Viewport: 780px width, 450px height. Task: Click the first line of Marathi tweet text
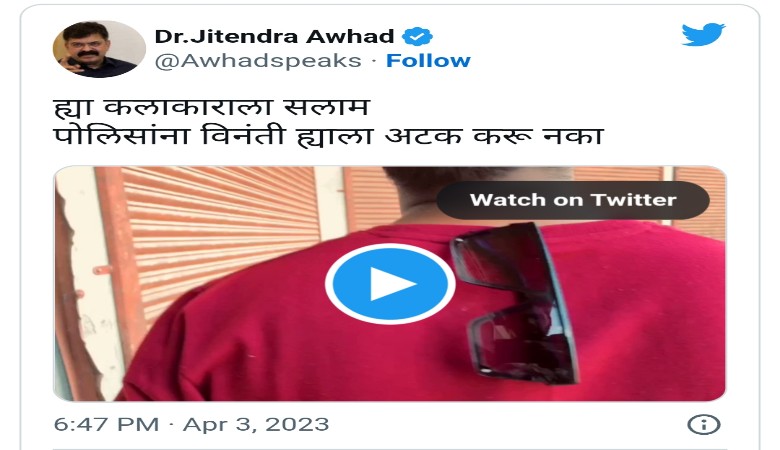click(x=211, y=107)
